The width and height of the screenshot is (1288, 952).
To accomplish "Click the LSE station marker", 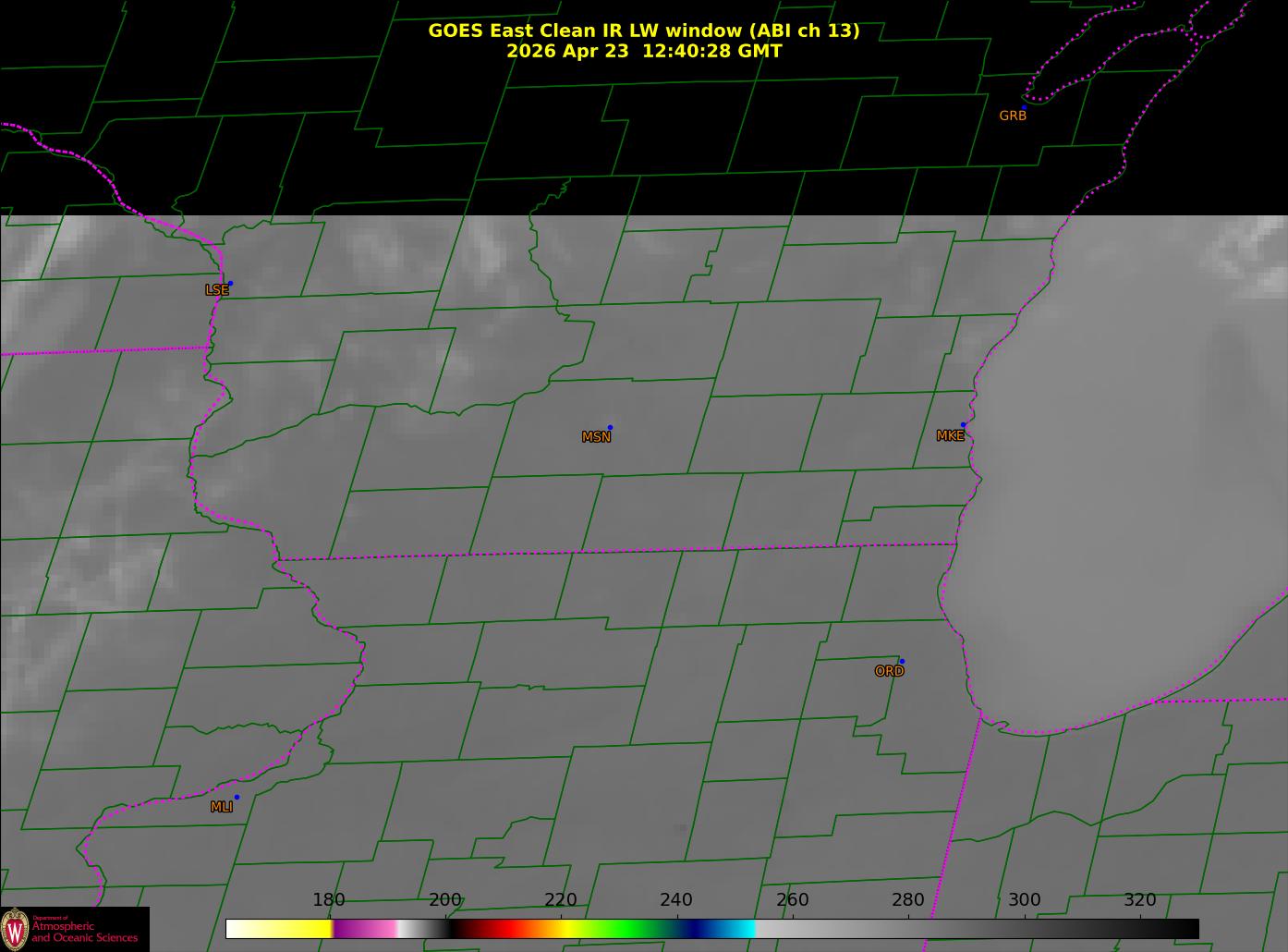I will point(230,283).
